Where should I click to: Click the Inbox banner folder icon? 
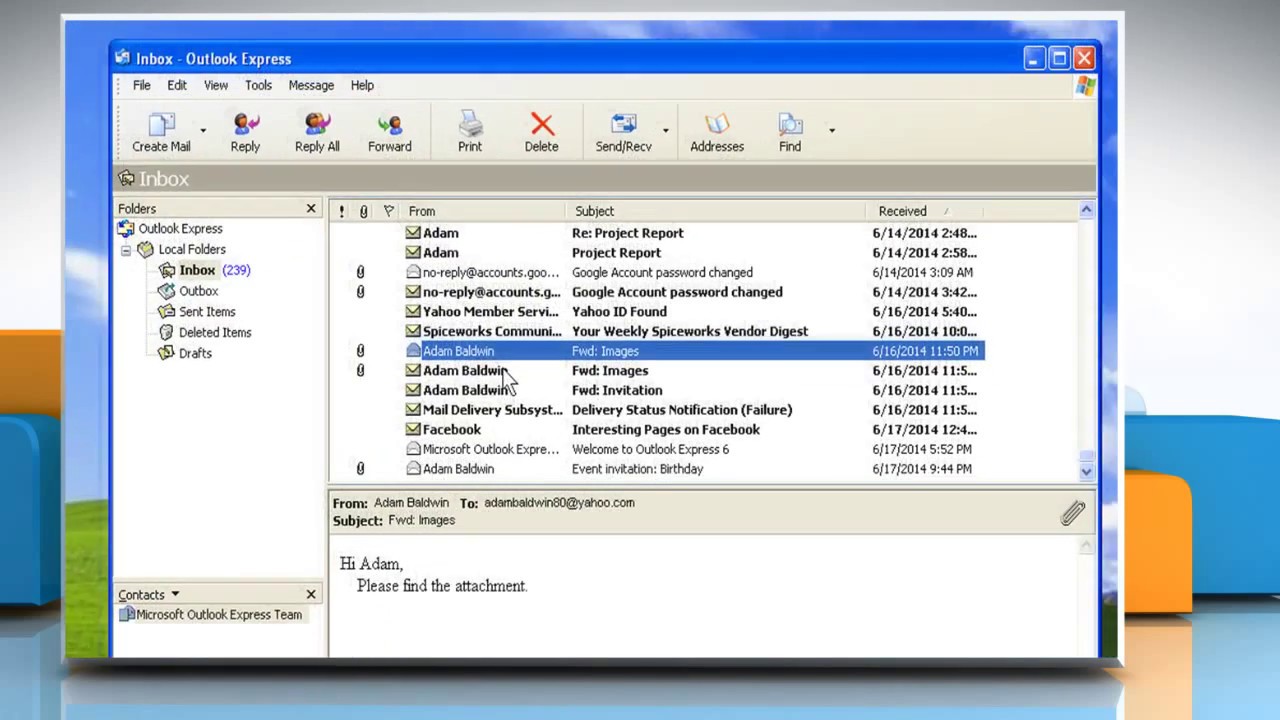click(126, 179)
